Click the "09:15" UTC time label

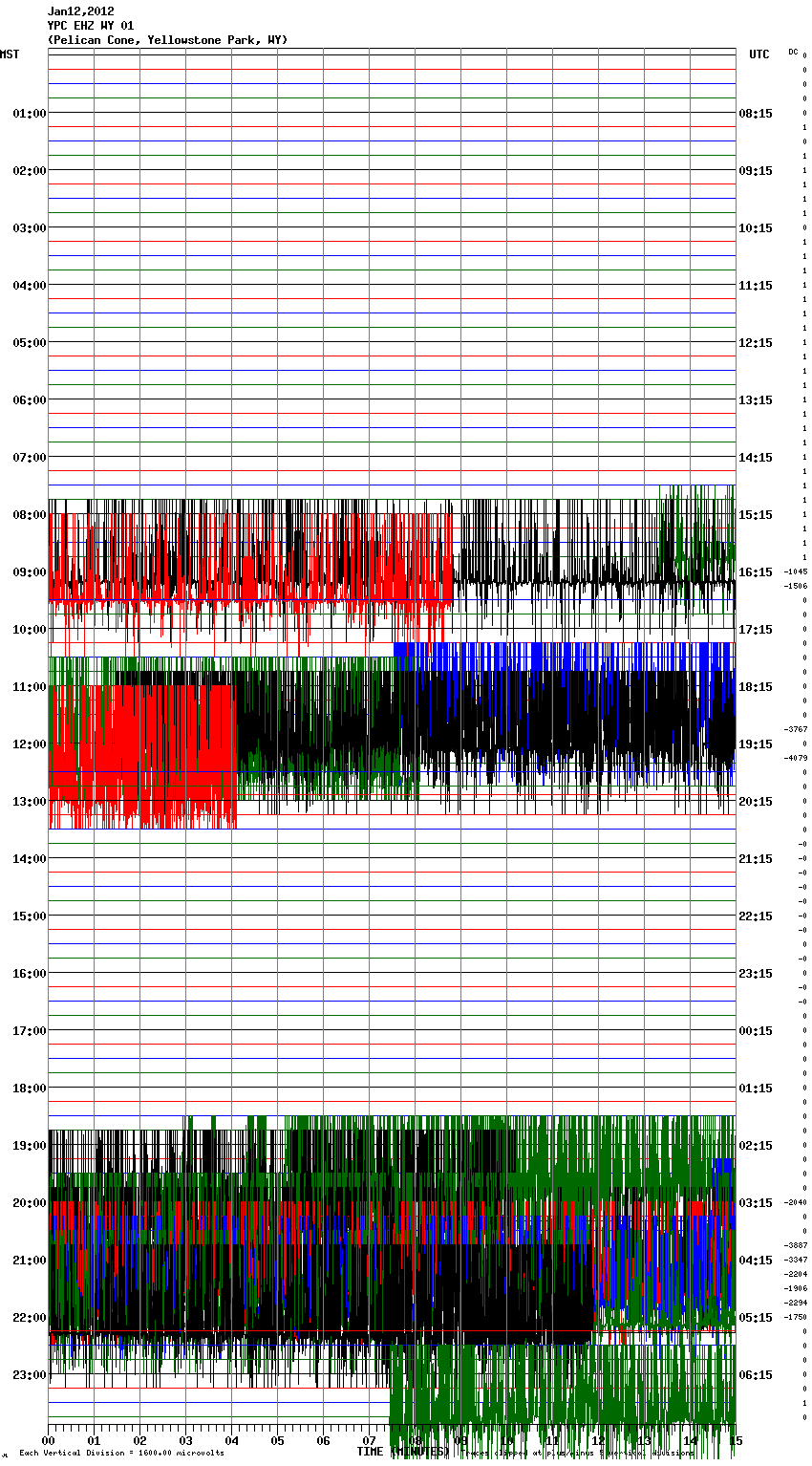pyautogui.click(x=756, y=171)
